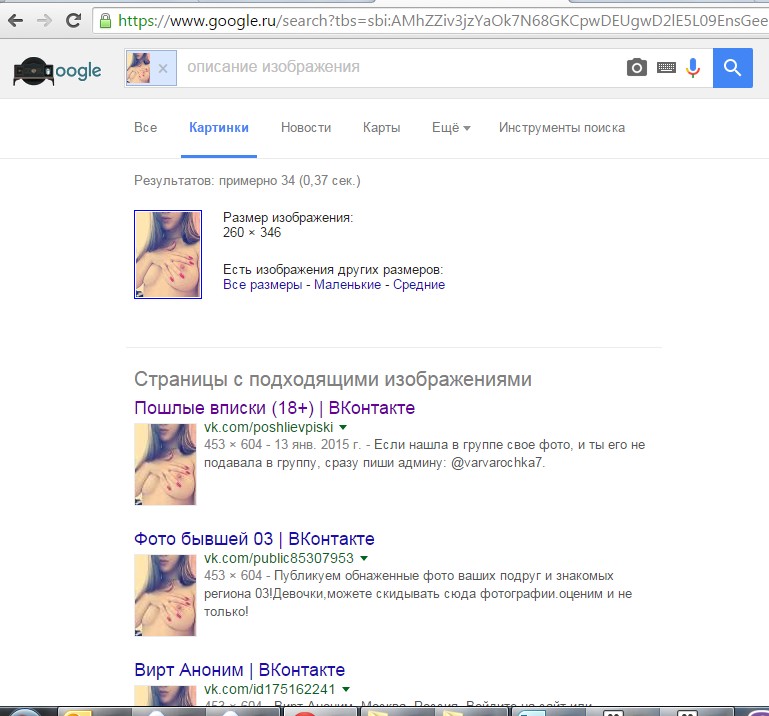Image resolution: width=769 pixels, height=716 pixels.
Task: Click the 'Результатов: примерно 34' stats text
Action: click(x=247, y=180)
